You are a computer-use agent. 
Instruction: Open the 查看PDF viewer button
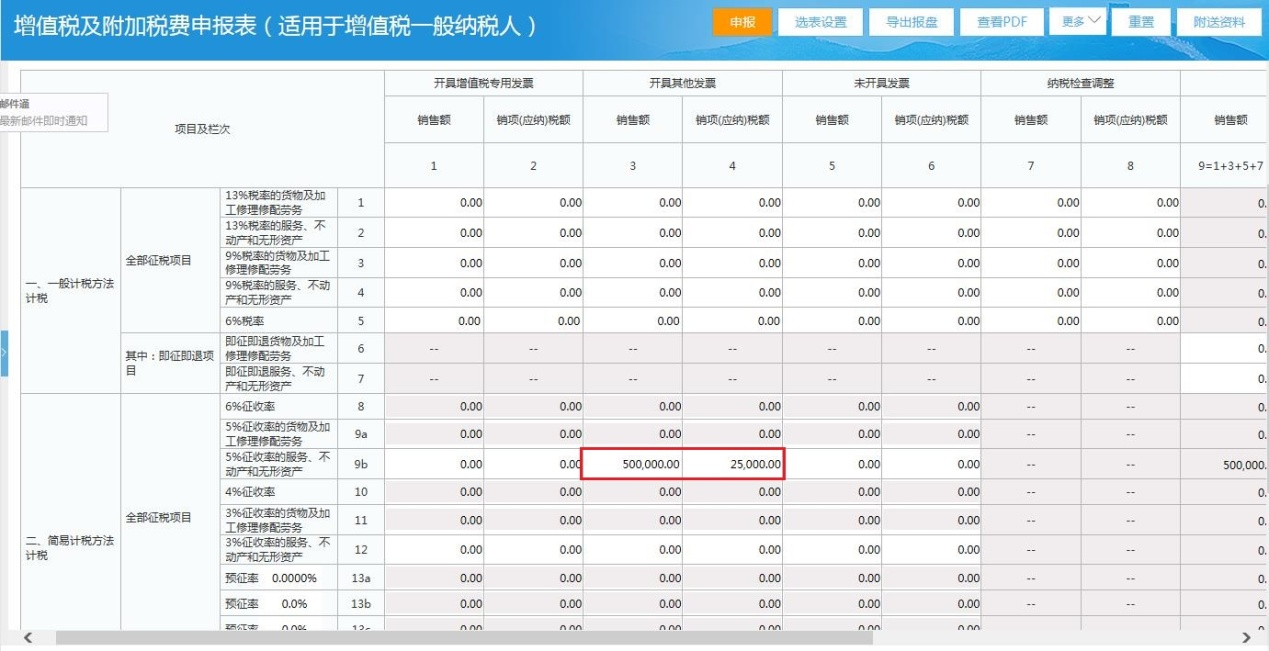1002,22
